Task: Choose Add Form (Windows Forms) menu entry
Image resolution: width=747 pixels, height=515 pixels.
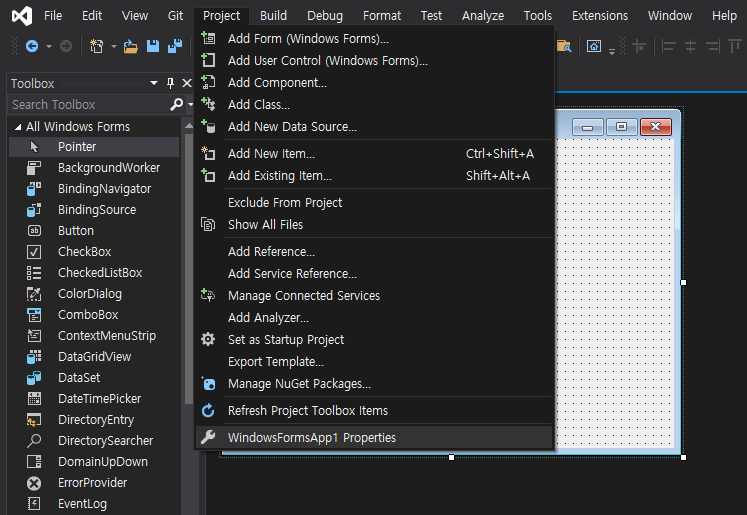Action: pos(374,39)
